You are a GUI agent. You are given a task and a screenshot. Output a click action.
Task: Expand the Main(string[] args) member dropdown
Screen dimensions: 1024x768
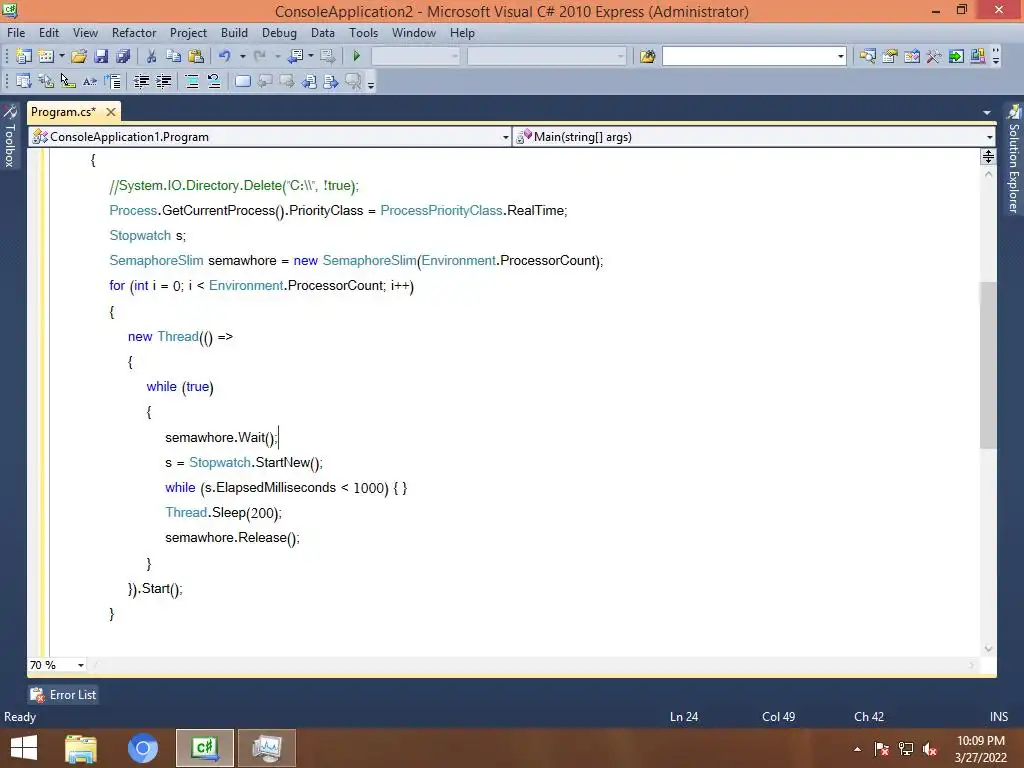(989, 137)
